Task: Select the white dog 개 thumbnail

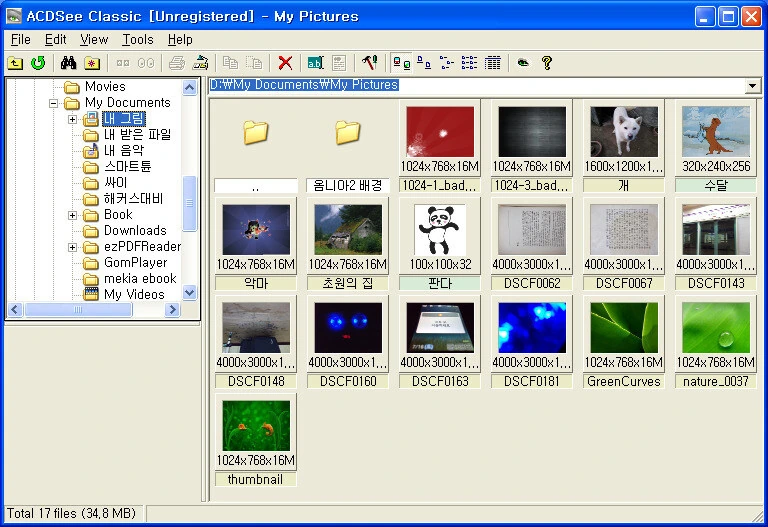Action: 624,147
